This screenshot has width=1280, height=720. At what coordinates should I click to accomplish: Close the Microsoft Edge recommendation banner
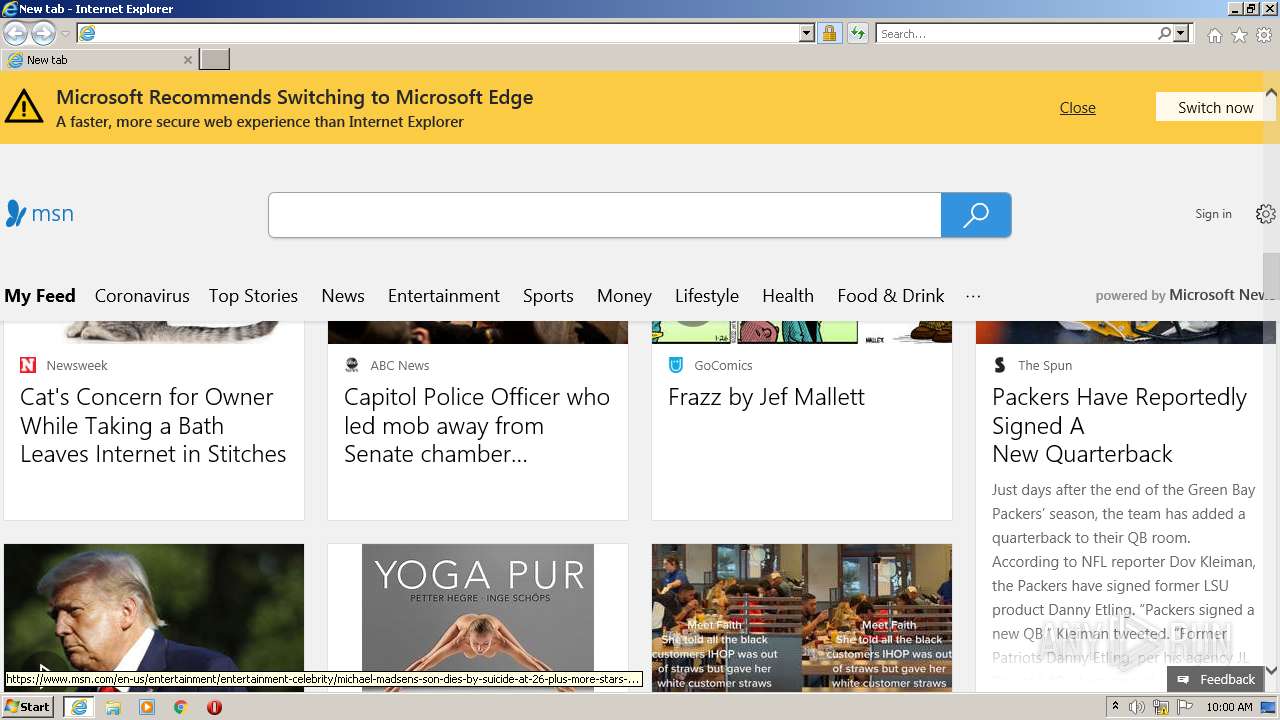(1077, 108)
